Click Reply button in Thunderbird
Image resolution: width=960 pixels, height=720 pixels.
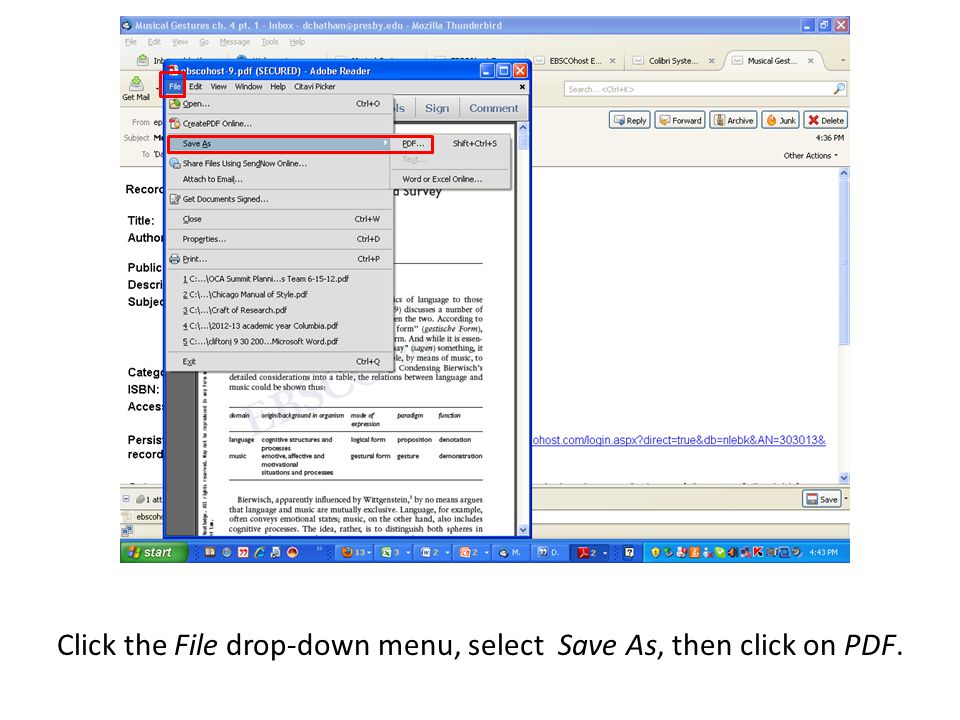click(629, 120)
